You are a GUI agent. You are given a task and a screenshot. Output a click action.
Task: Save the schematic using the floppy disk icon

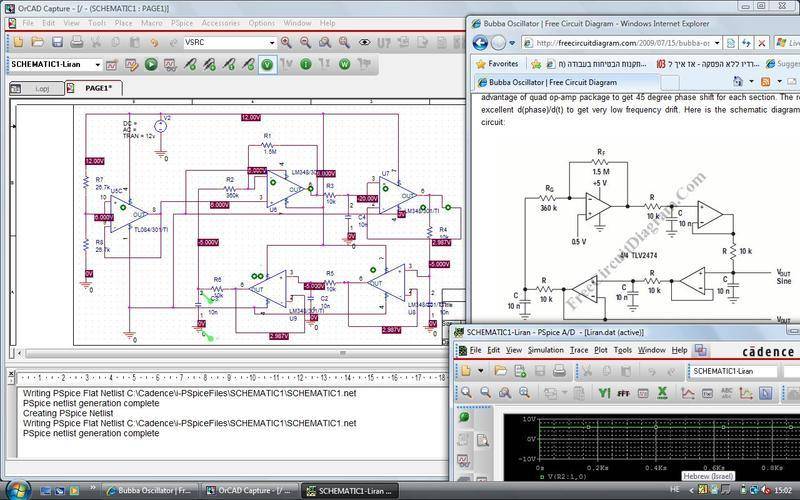pos(57,42)
